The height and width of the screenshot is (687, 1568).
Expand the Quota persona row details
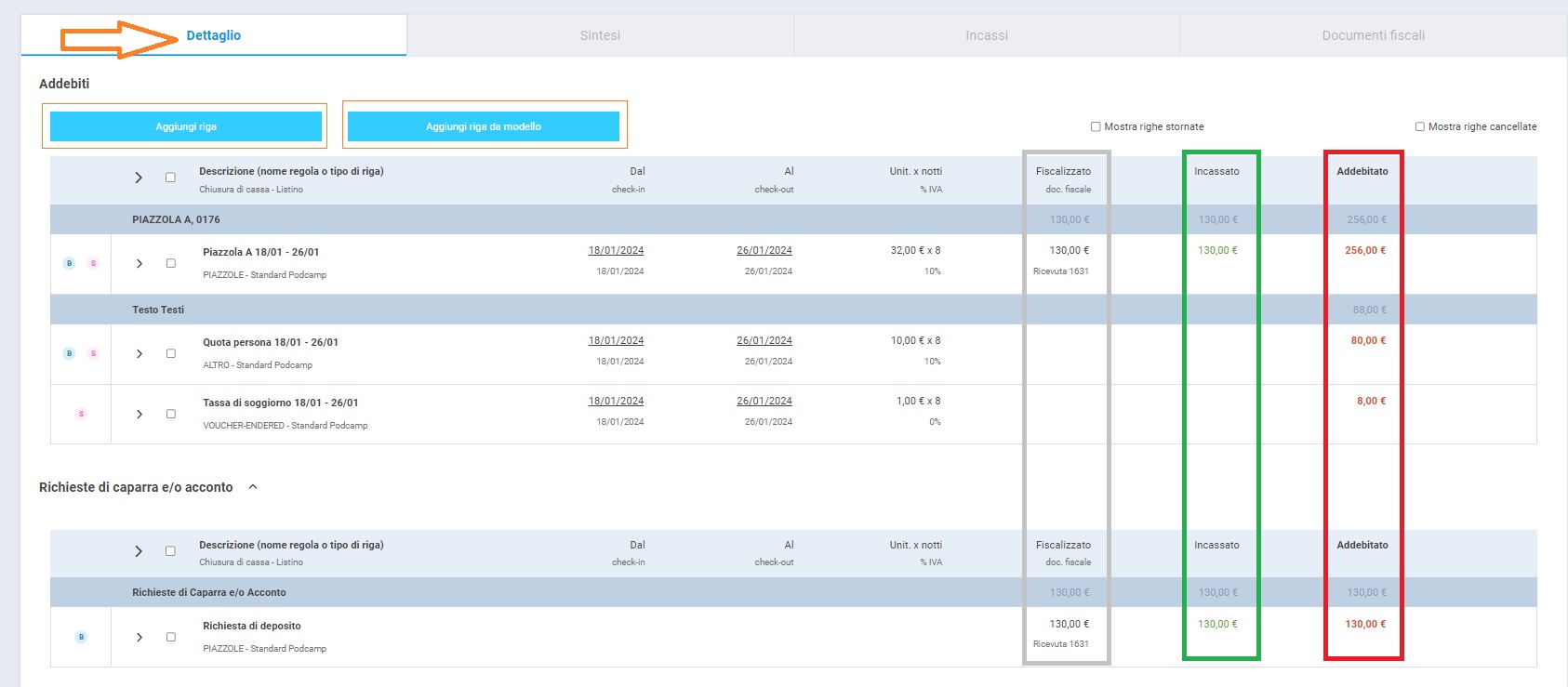tap(140, 353)
